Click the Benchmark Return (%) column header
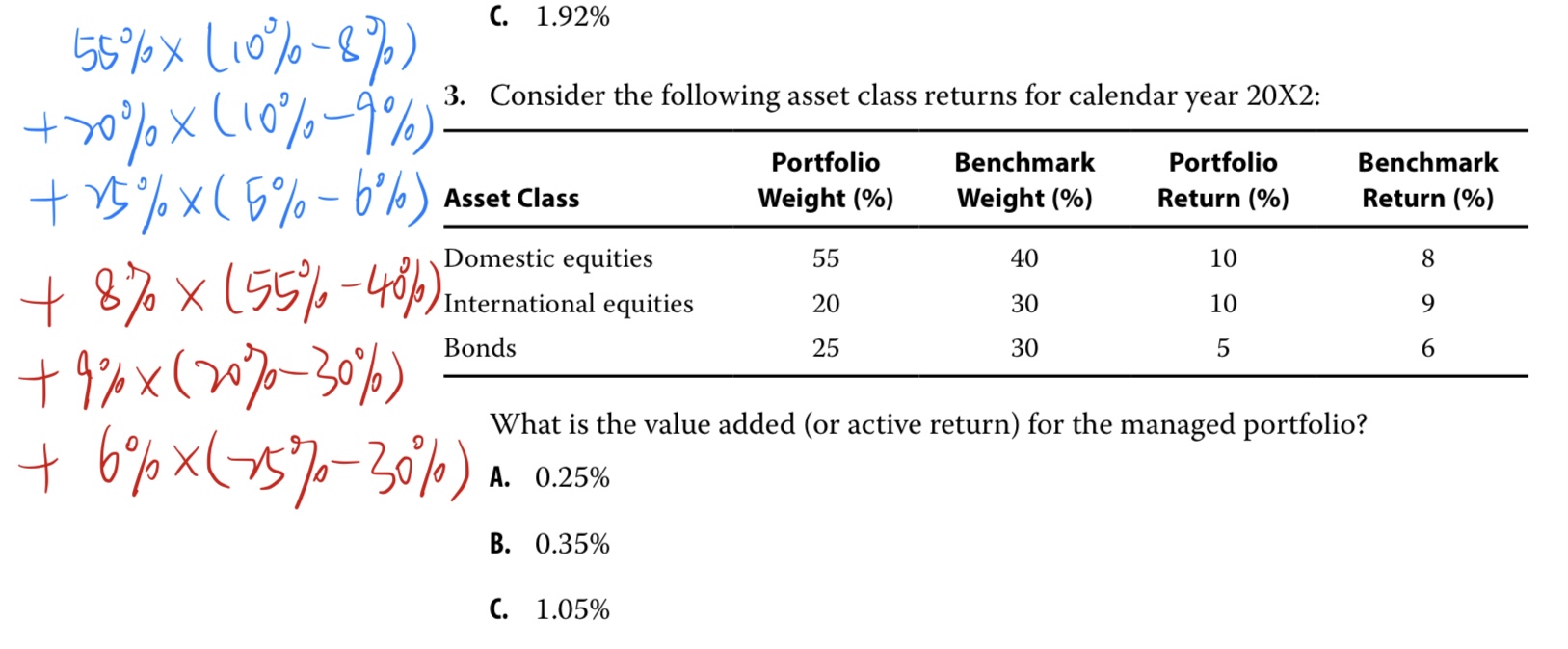 click(1427, 180)
